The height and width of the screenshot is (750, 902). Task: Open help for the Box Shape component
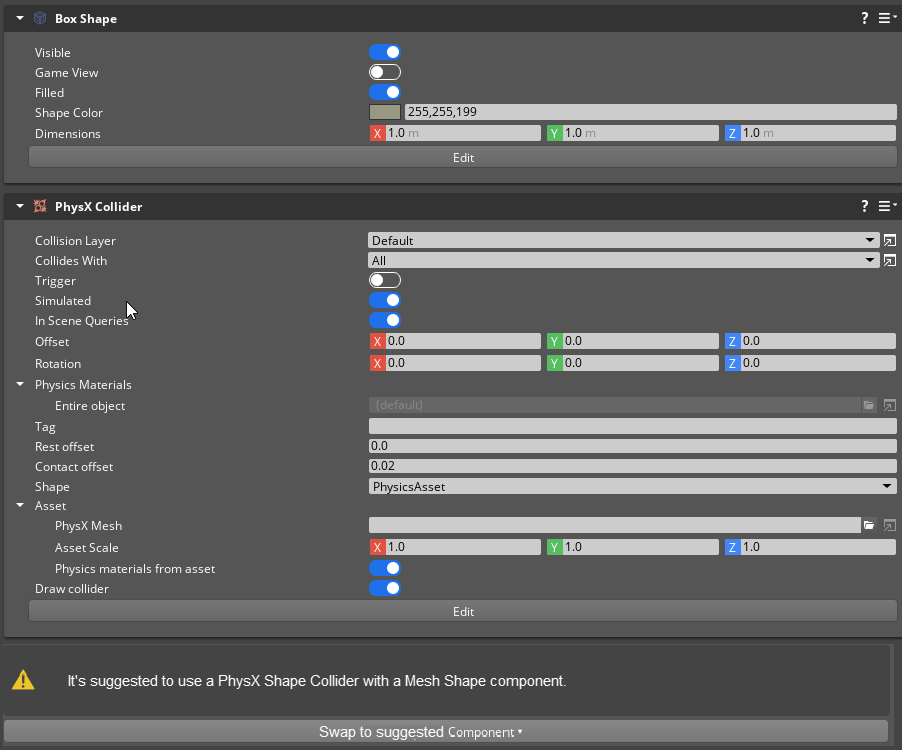point(864,17)
